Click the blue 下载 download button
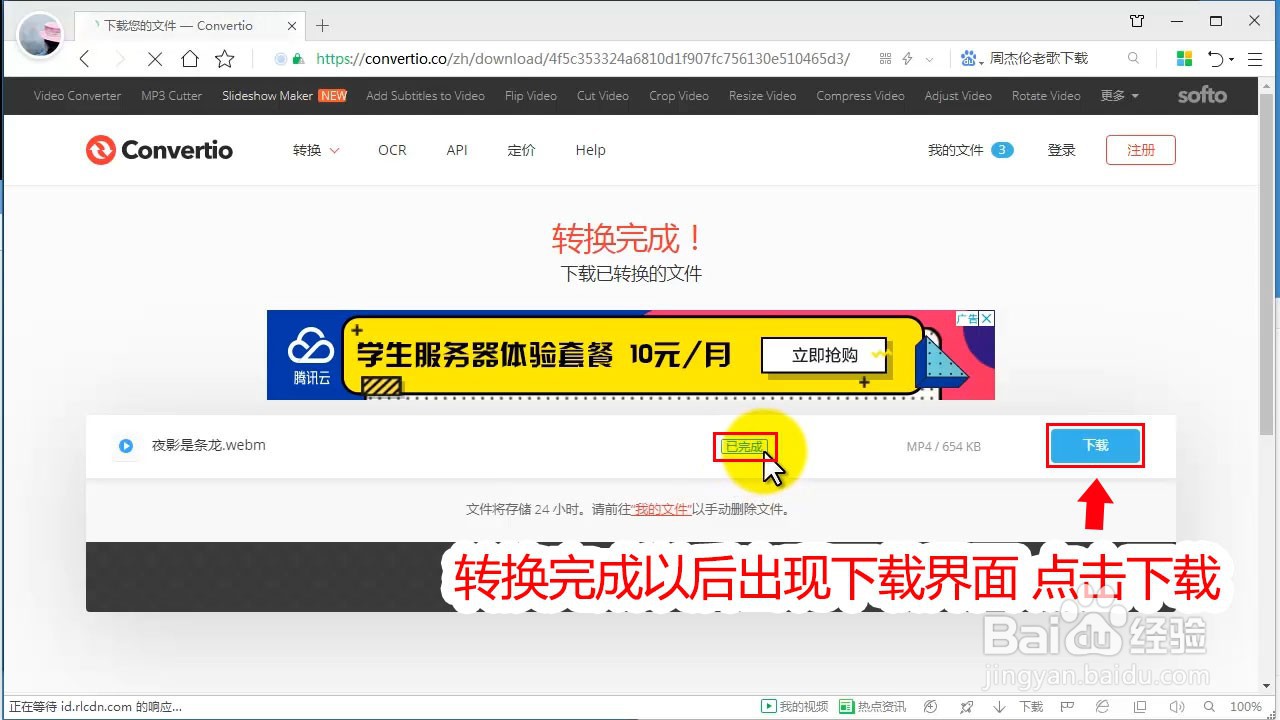Viewport: 1280px width, 720px height. point(1096,446)
